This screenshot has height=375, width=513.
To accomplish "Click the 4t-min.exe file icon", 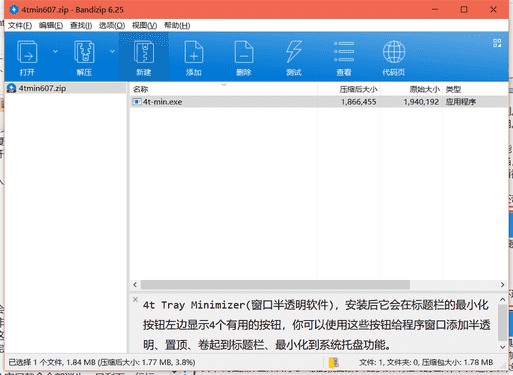I will (x=137, y=102).
